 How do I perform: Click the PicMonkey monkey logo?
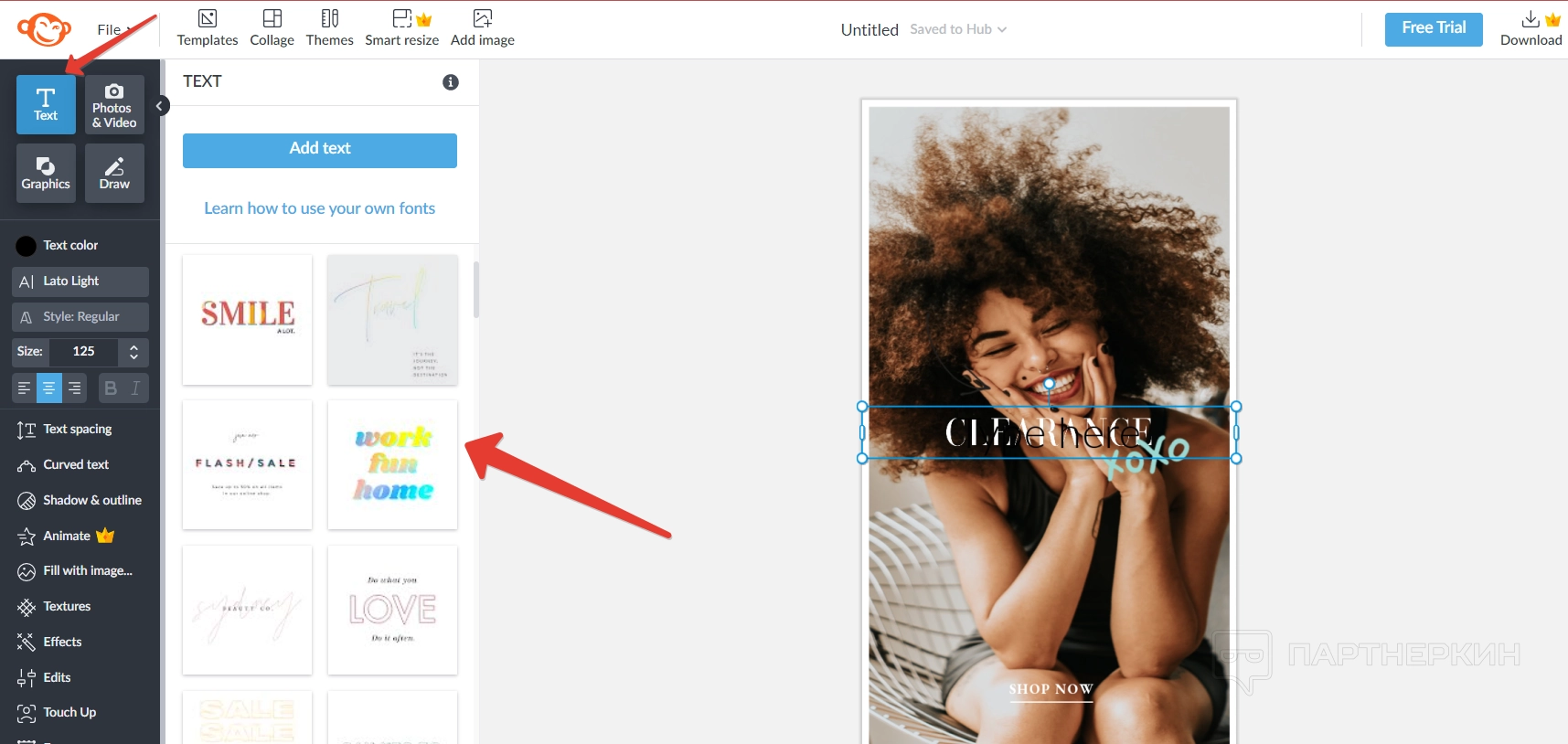click(x=44, y=29)
